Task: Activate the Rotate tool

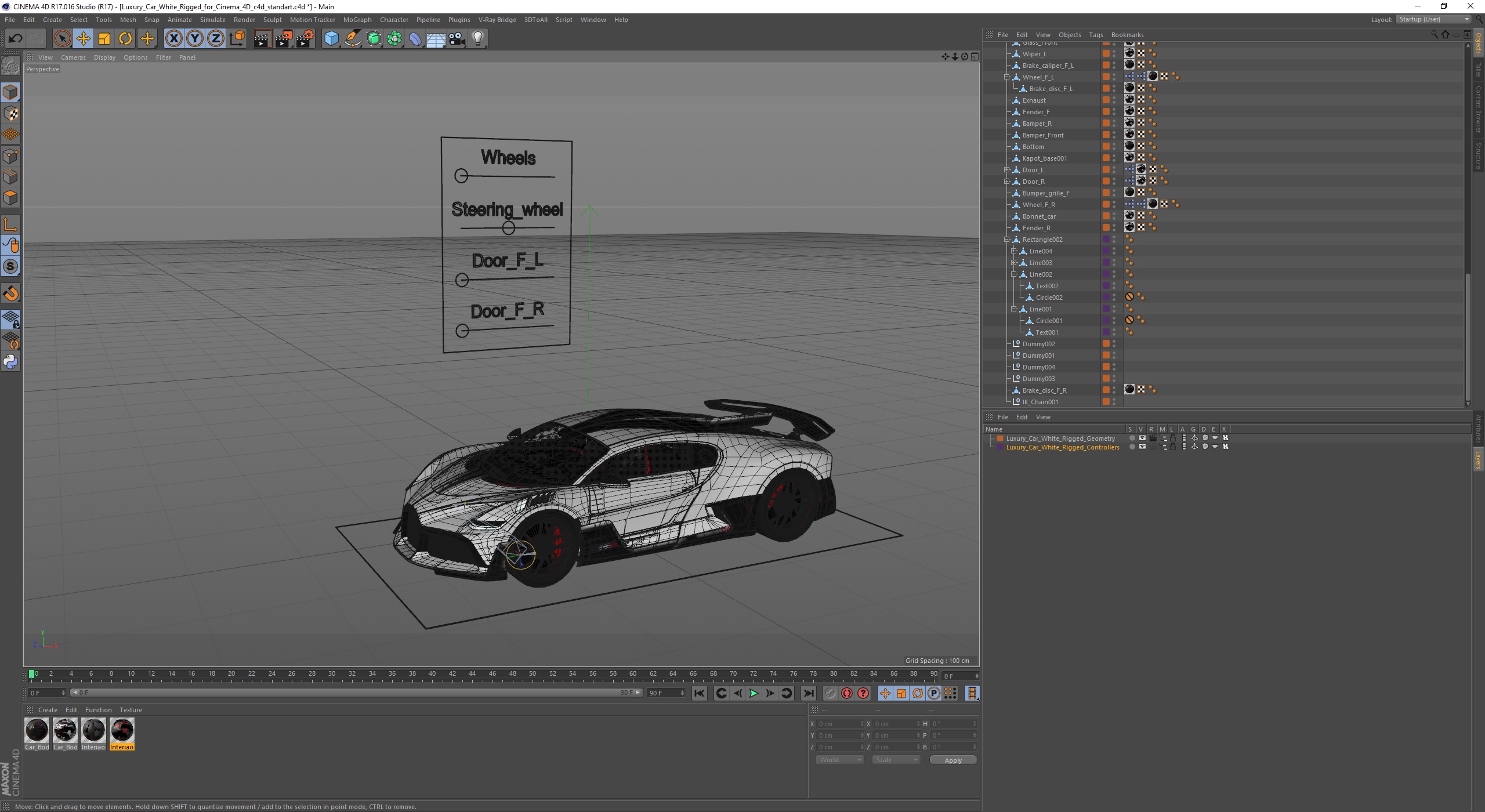Action: (125, 39)
